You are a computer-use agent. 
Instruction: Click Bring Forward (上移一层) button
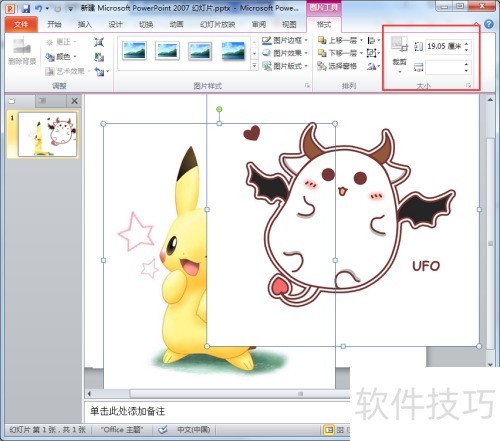[x=338, y=40]
